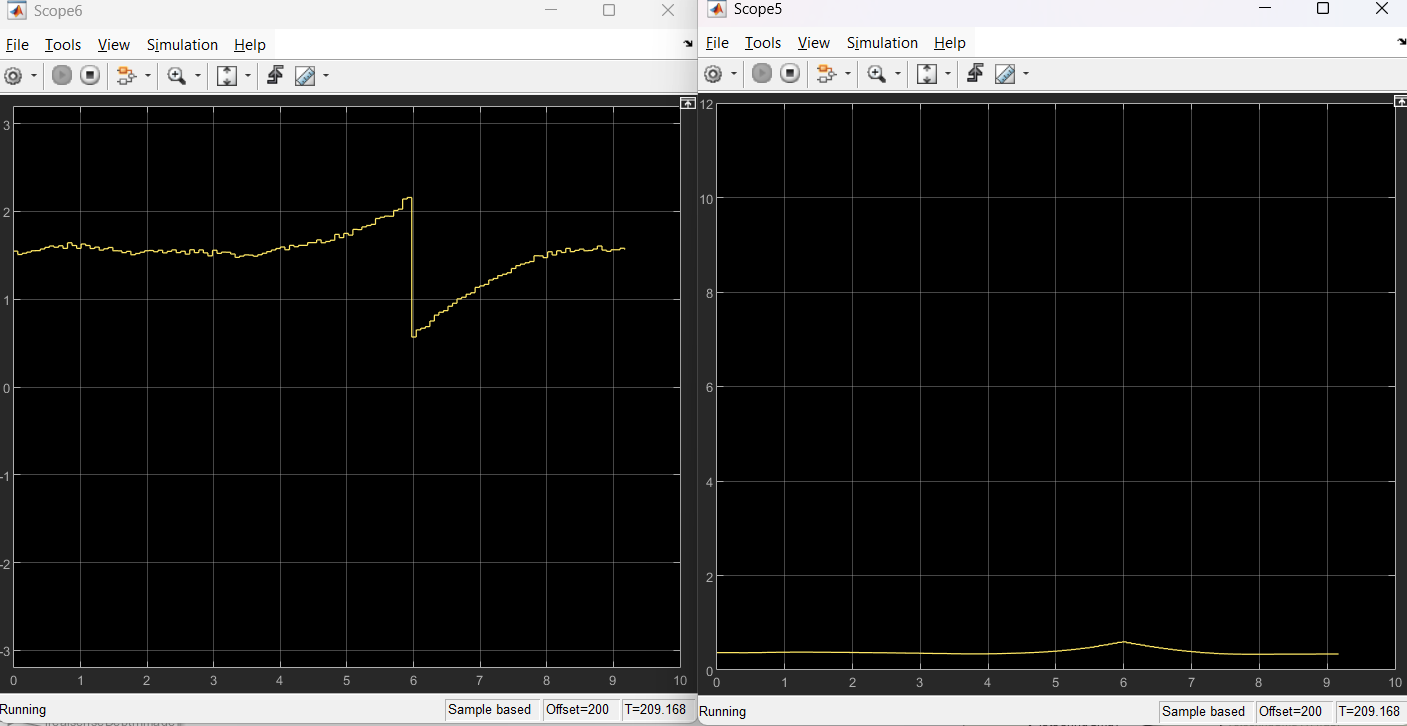Viewport: 1407px width, 726px height.
Task: Expand the zoom options dropdown arrow in Scope6
Action: [x=198, y=76]
